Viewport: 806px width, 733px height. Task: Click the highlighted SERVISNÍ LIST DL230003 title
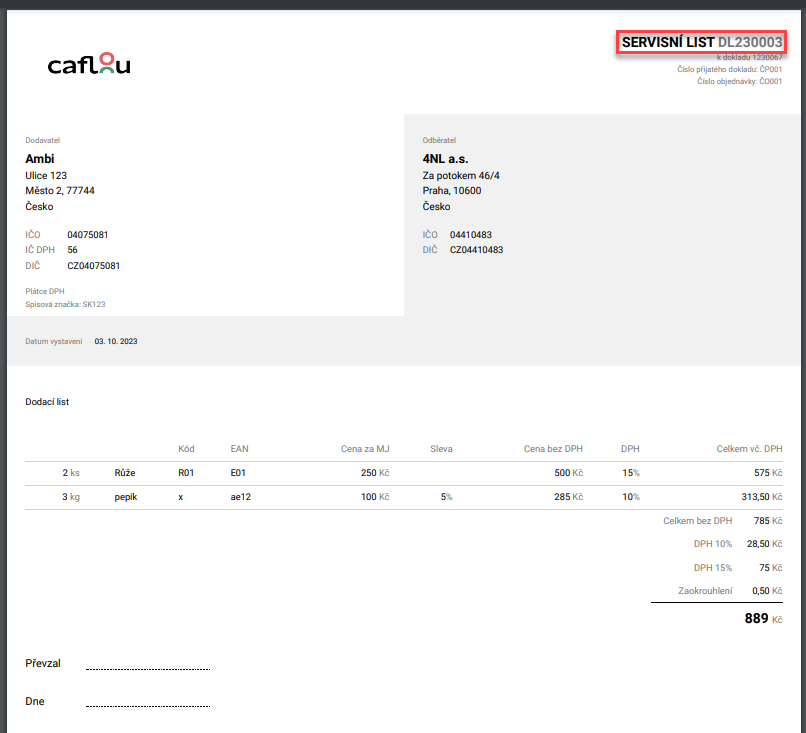(x=700, y=43)
